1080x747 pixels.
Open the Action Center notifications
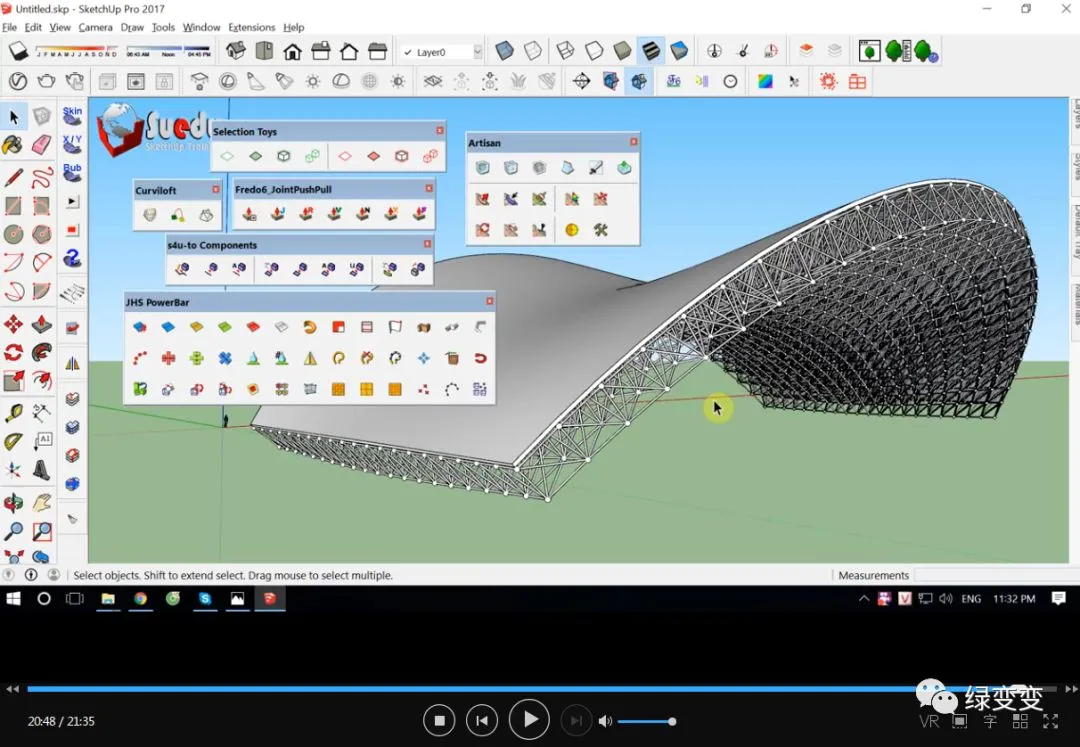[1059, 598]
